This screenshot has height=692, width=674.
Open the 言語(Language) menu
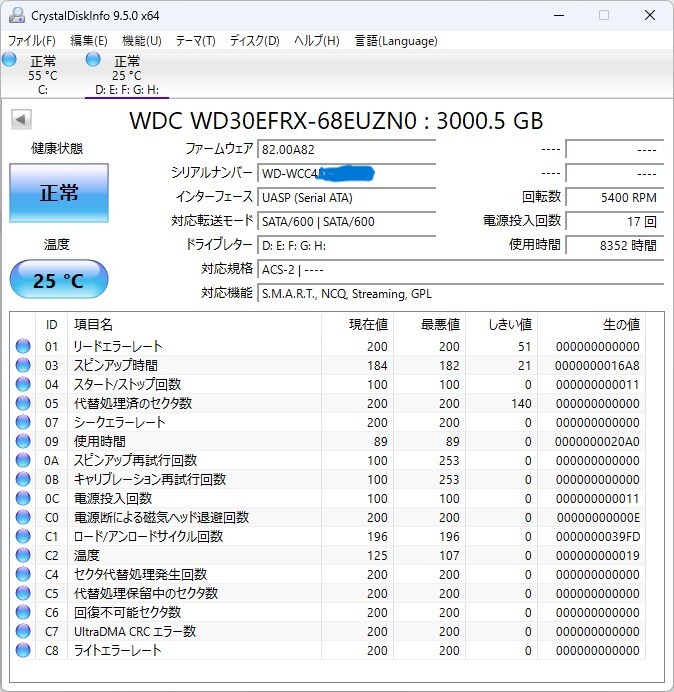click(x=396, y=41)
